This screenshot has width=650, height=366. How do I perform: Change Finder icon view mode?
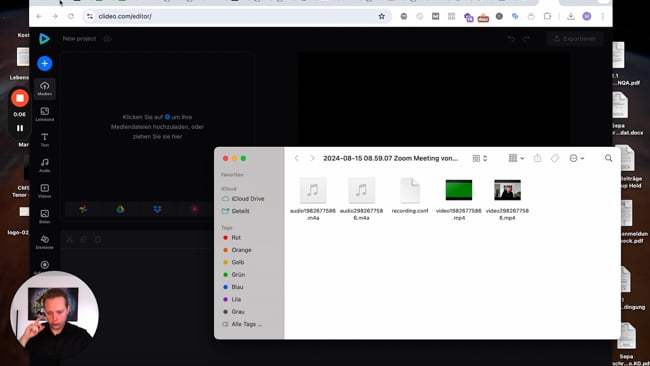[480, 158]
